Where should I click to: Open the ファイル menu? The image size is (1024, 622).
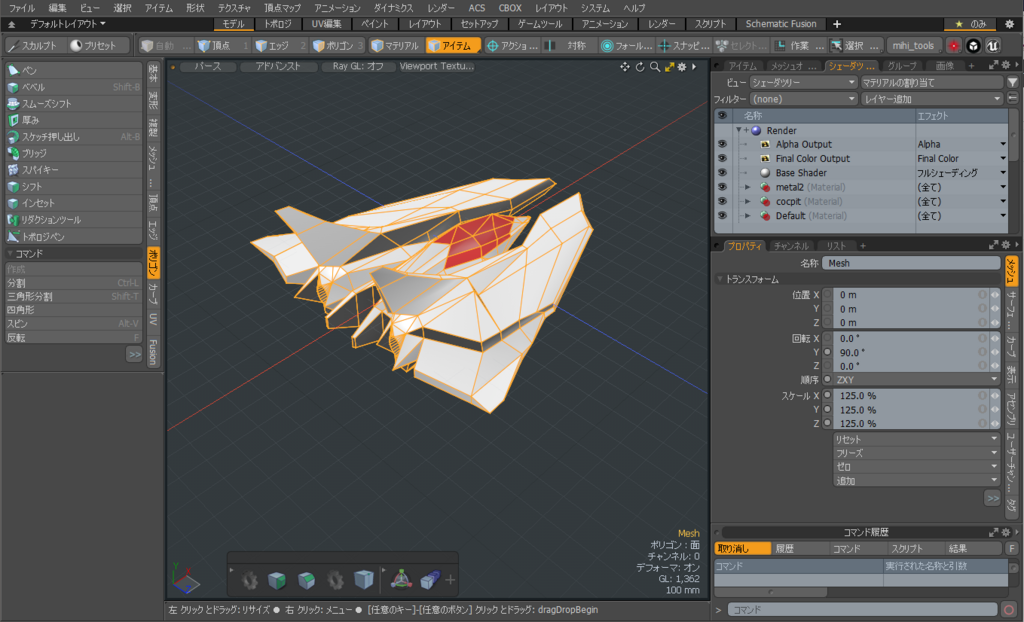click(22, 8)
